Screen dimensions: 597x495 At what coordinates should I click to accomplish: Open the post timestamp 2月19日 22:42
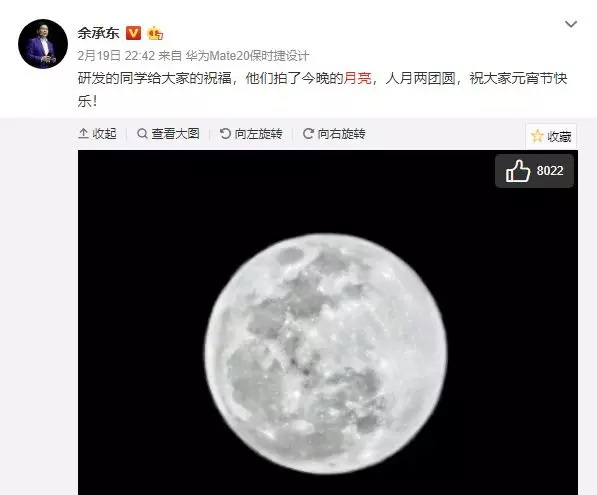pyautogui.click(x=116, y=56)
